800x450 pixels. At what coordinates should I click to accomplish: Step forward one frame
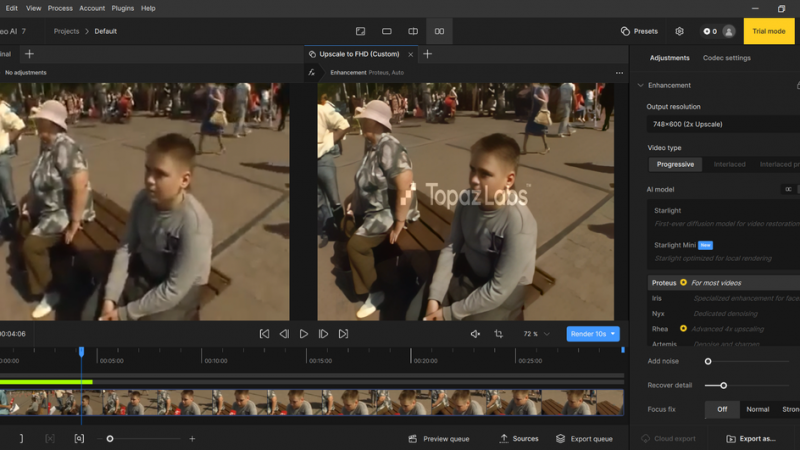coord(323,334)
